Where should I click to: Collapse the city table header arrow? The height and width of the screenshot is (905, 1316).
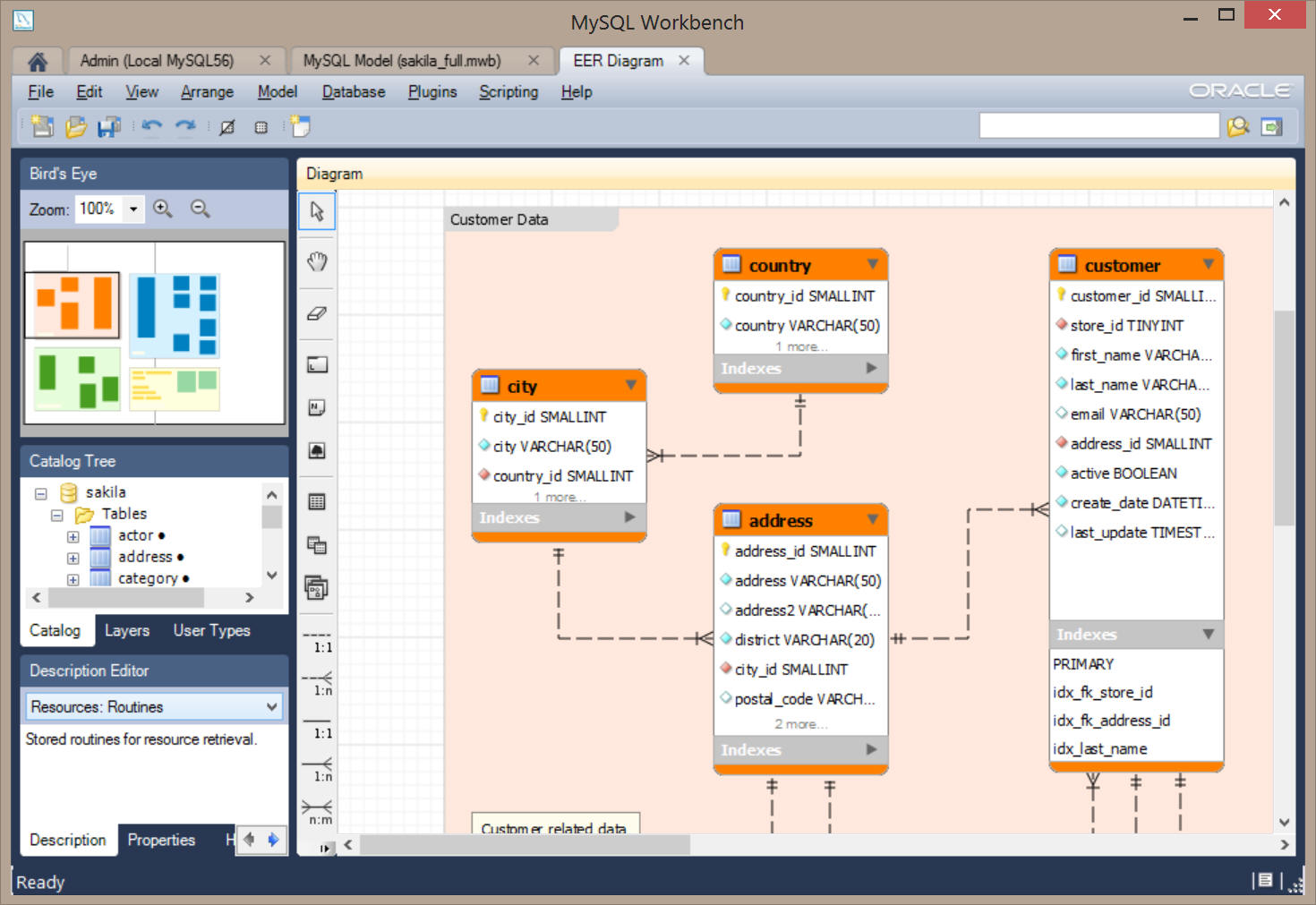tap(630, 385)
